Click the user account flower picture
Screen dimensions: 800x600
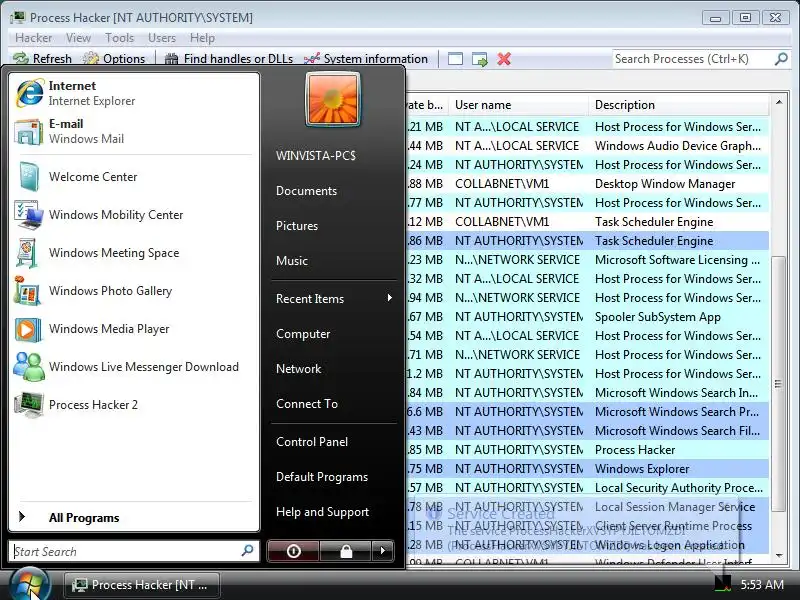click(333, 99)
